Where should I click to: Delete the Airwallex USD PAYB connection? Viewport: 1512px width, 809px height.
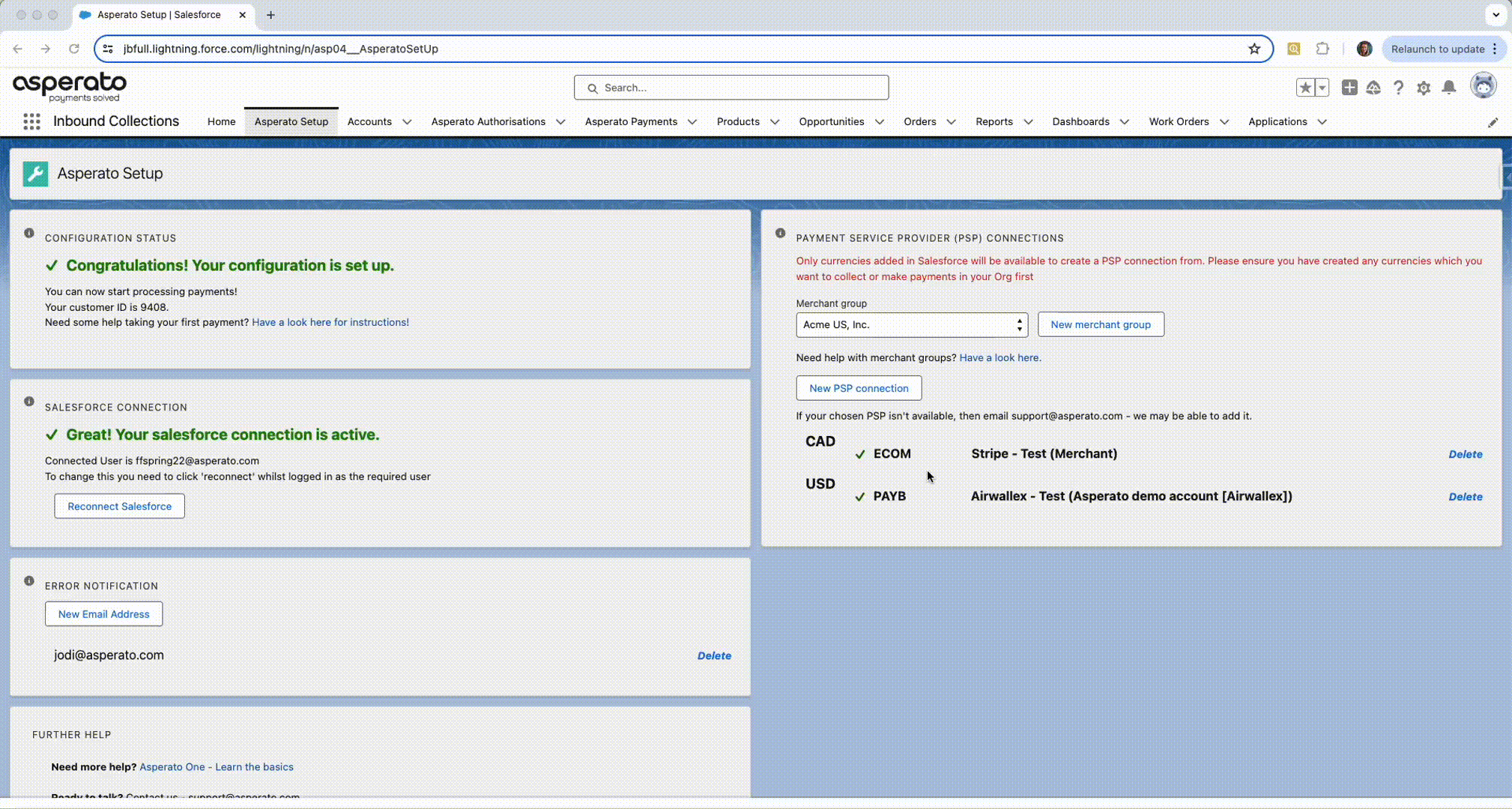point(1466,497)
